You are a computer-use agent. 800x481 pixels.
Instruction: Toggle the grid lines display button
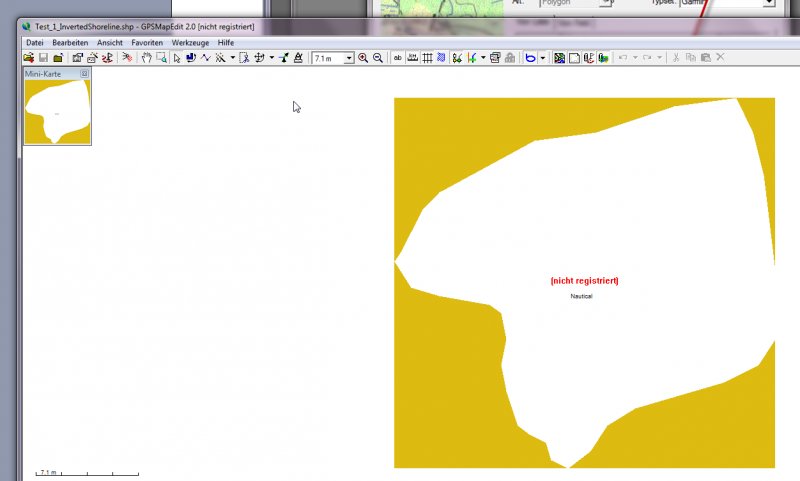point(427,58)
